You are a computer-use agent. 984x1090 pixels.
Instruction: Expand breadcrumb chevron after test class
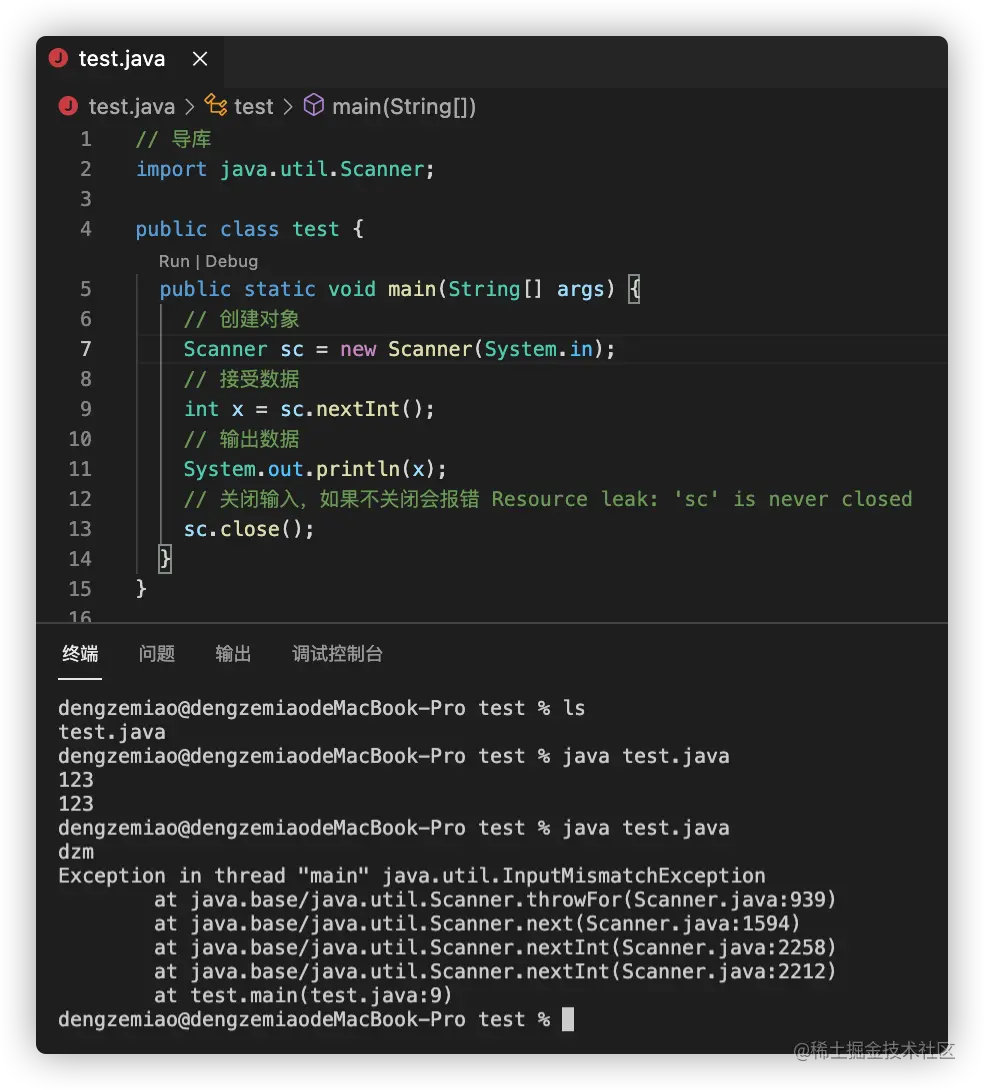point(288,106)
